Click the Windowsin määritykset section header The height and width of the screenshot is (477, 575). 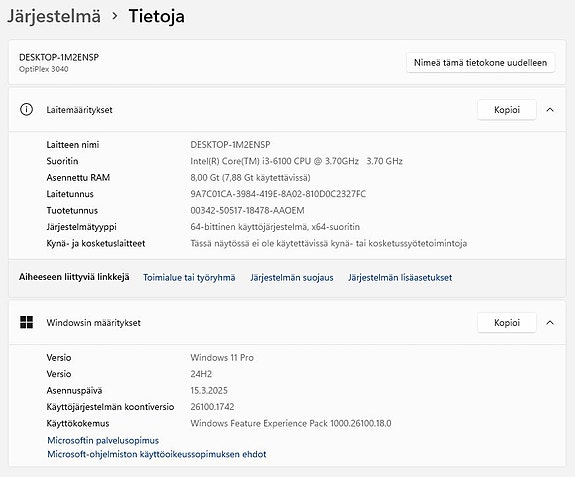coord(287,323)
